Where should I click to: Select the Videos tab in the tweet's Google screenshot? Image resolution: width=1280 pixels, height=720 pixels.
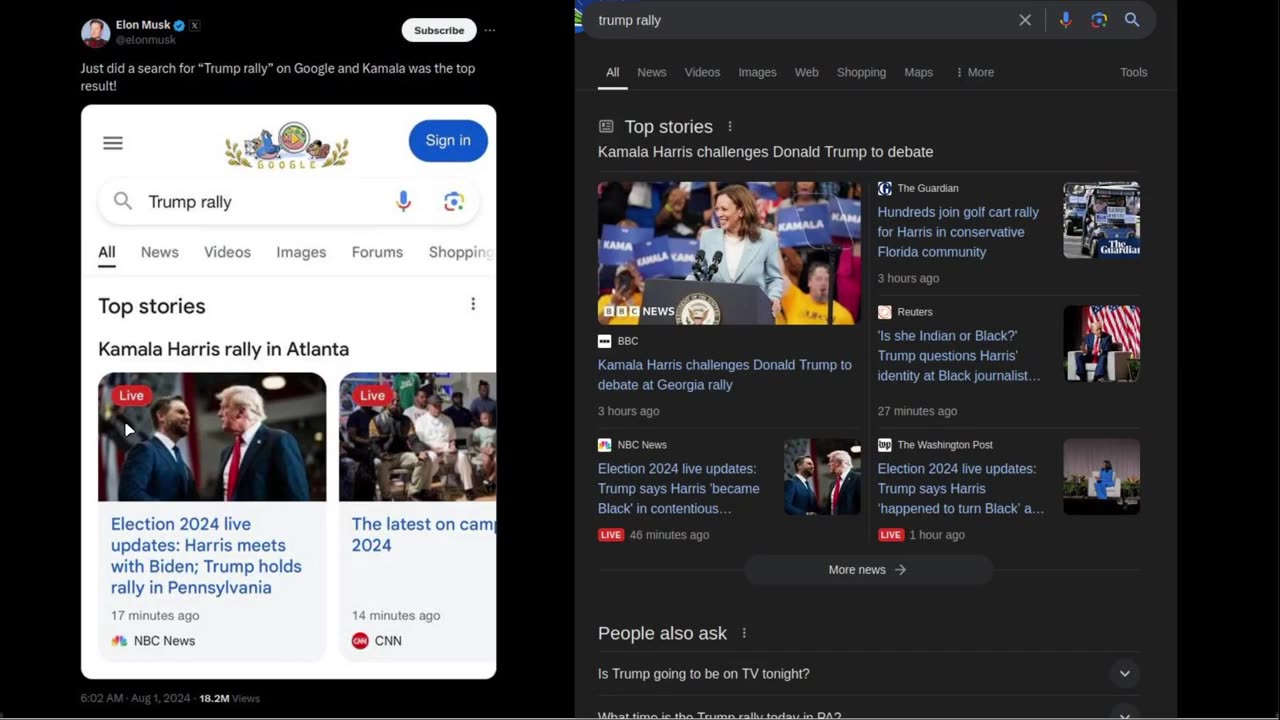click(x=227, y=252)
